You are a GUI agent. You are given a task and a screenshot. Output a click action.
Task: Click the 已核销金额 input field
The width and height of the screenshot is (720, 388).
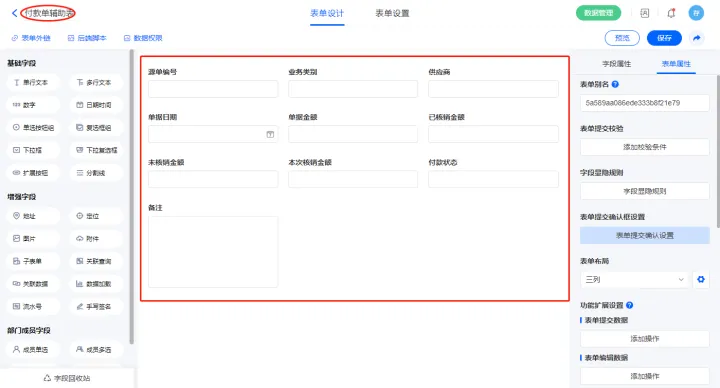click(x=494, y=134)
